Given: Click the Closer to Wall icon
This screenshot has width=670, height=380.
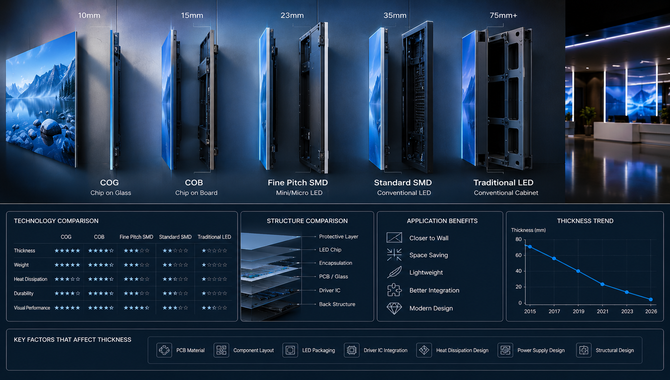Looking at the screenshot, I should click(394, 238).
